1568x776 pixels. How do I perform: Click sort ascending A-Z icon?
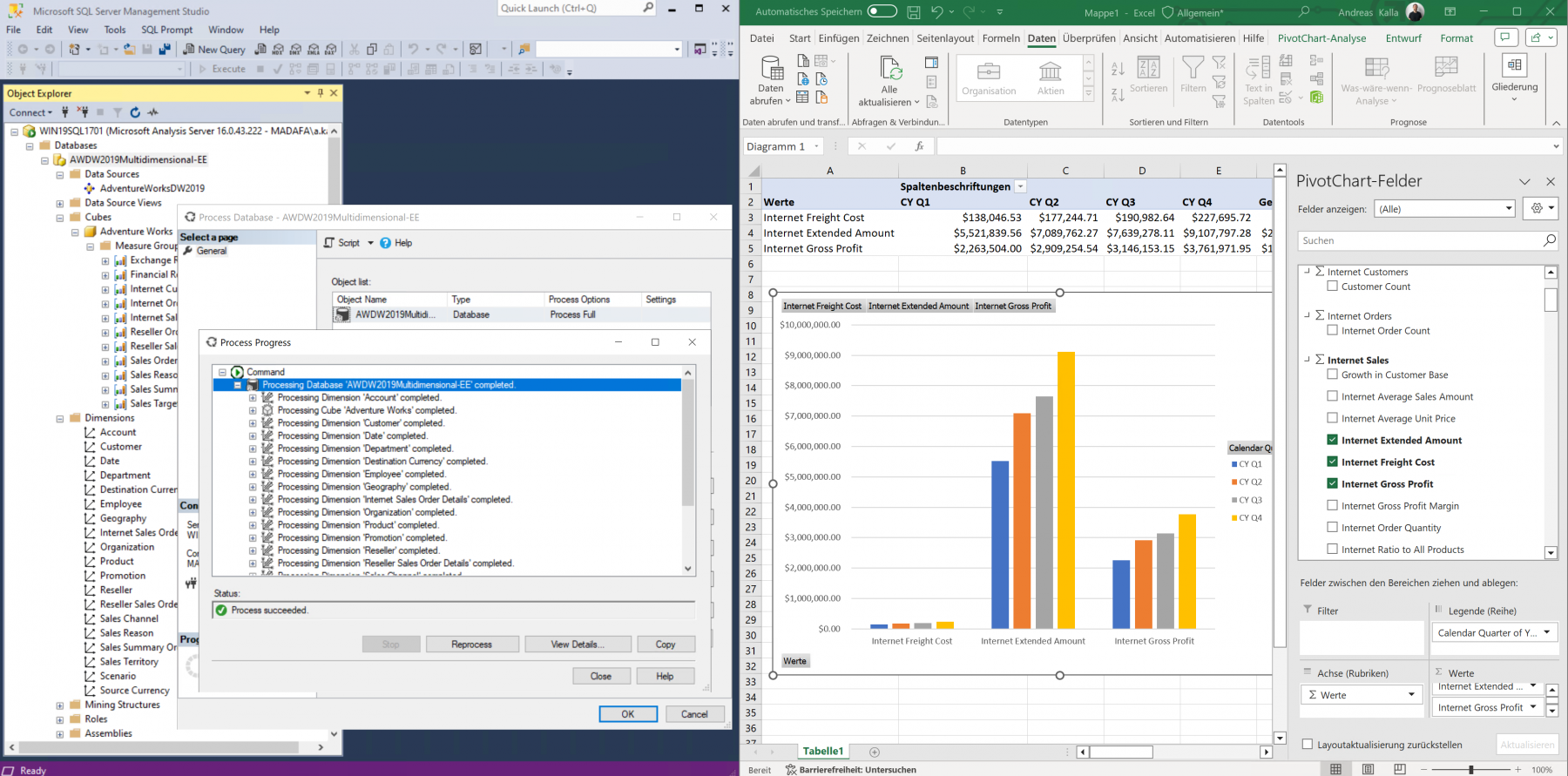pos(1119,69)
